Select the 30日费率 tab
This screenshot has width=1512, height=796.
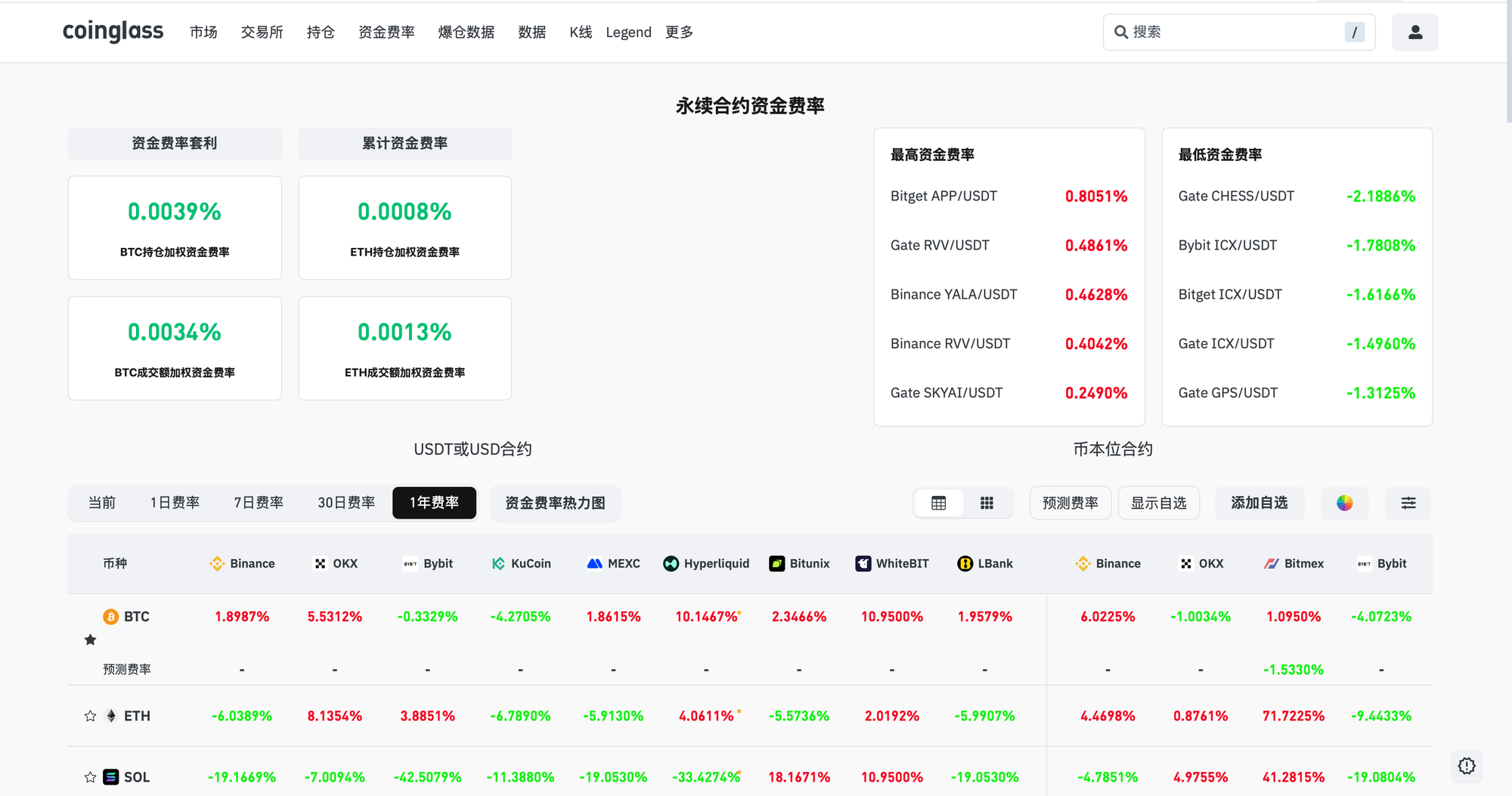tap(346, 503)
